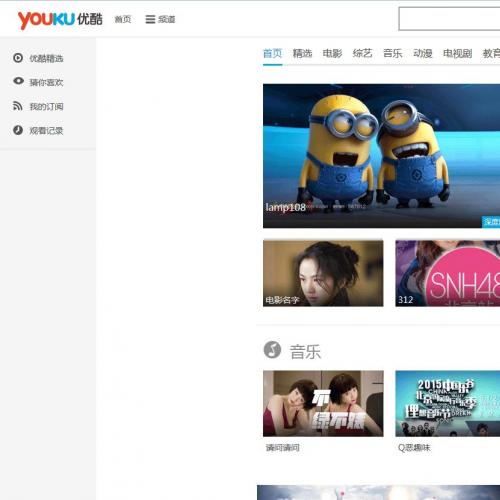Image resolution: width=500 pixels, height=500 pixels.
Task: Click the 请问请问 video title
Action: [282, 448]
